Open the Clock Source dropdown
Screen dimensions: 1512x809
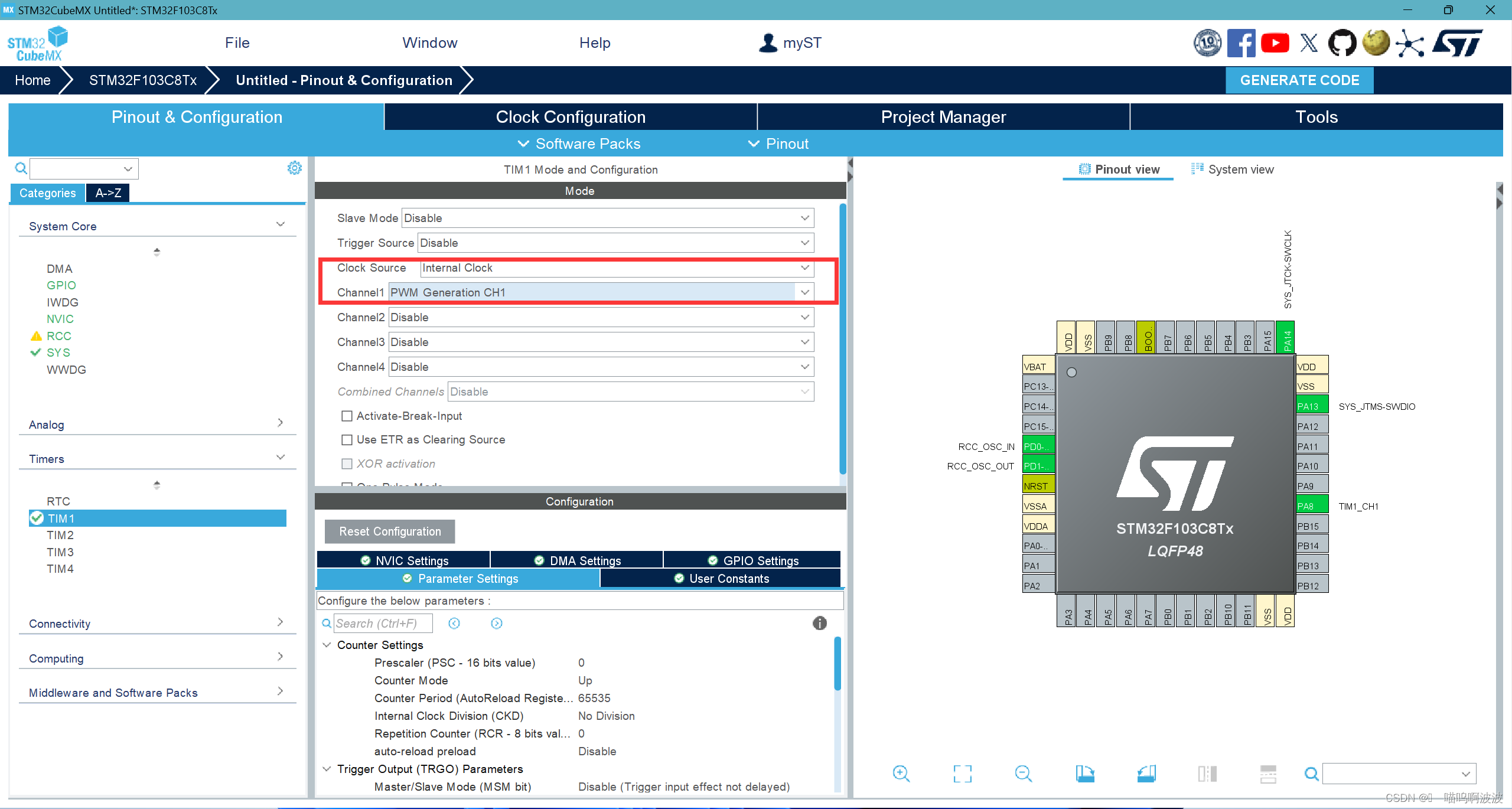[x=616, y=268]
